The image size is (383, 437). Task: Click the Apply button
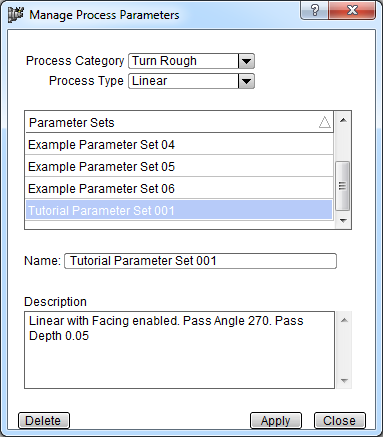[x=276, y=420]
